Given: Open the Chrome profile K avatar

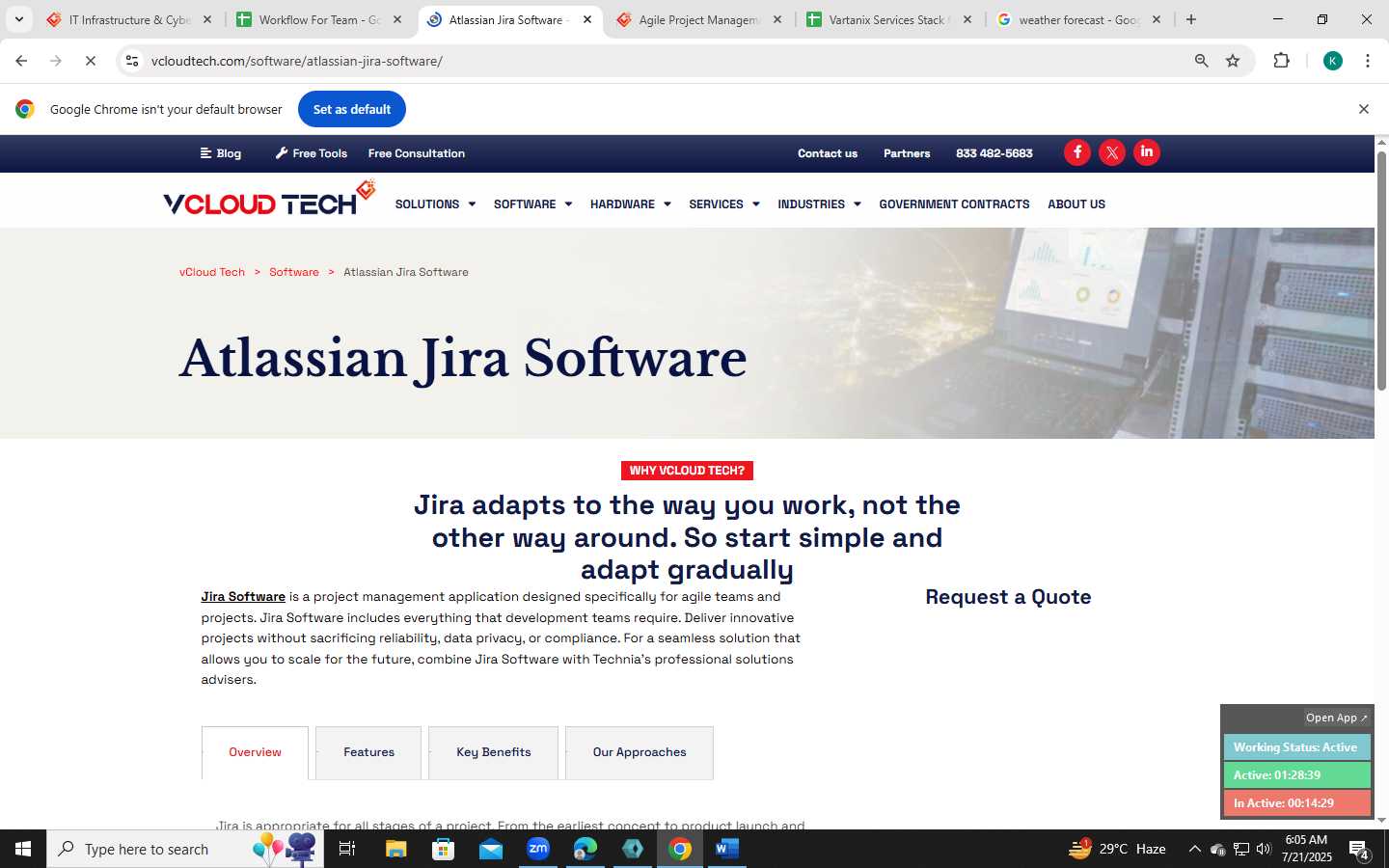Looking at the screenshot, I should (1333, 61).
